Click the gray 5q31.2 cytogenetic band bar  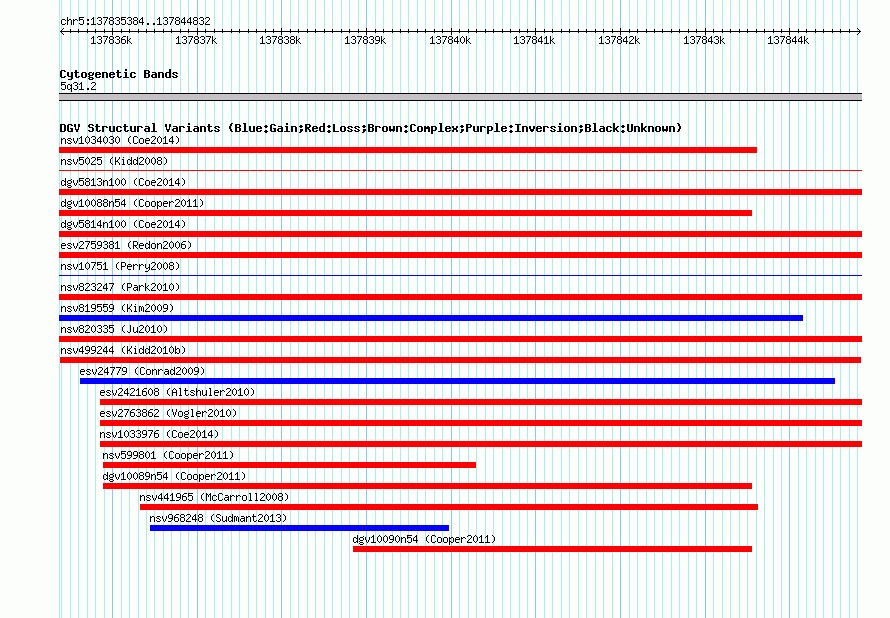[460, 97]
